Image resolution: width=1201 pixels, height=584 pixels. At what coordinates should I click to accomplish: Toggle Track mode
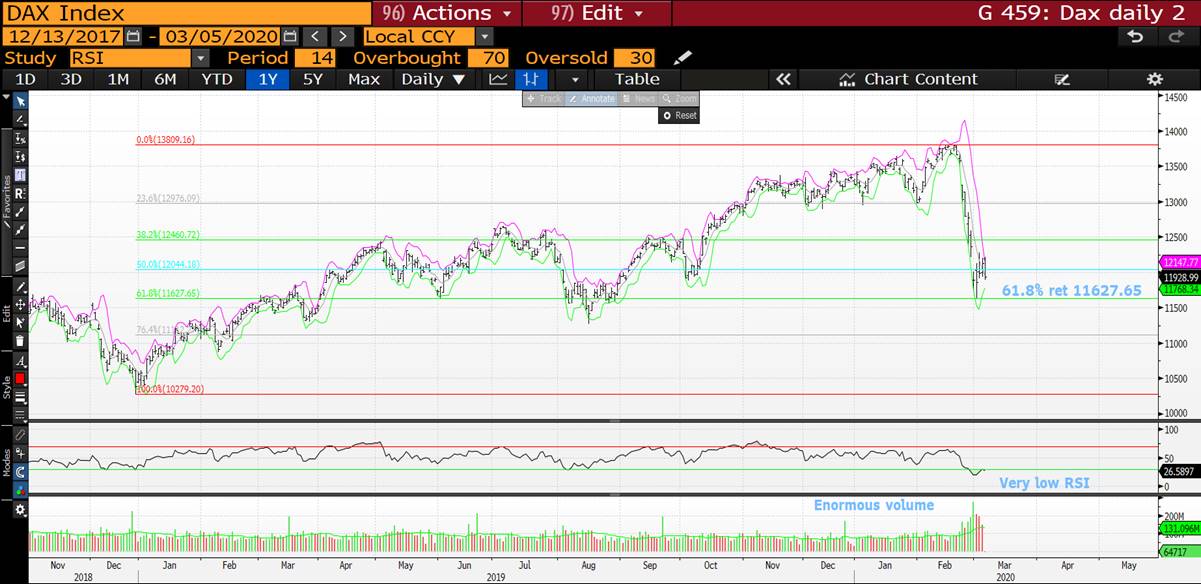pyautogui.click(x=543, y=99)
